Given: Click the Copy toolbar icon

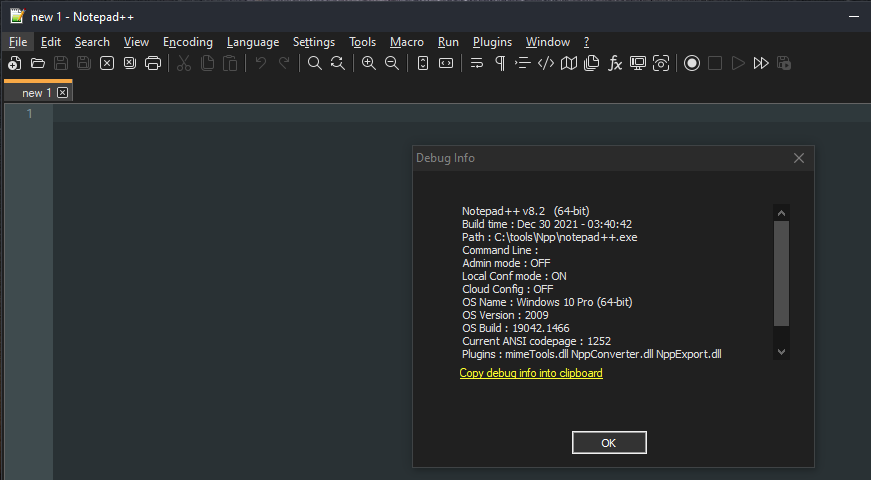Looking at the screenshot, I should coord(207,63).
